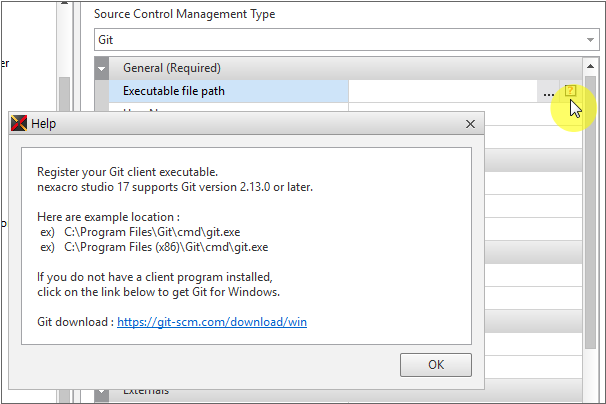This screenshot has width=606, height=404.
Task: Open the git-scm.com download link
Action: coord(211,322)
